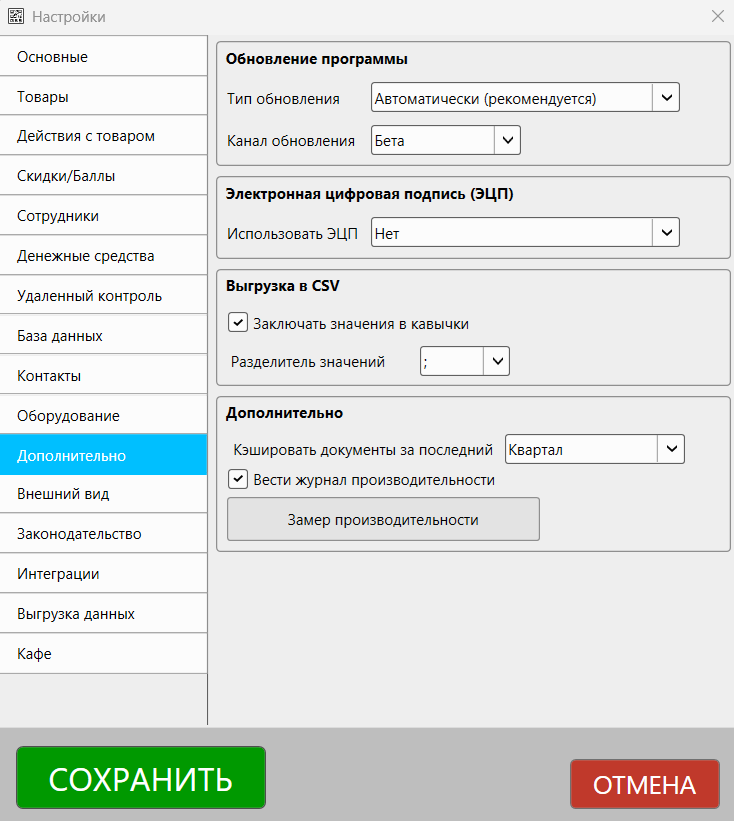The width and height of the screenshot is (734, 821).
Task: Select the 'Действия с товаром' tab
Action: [x=103, y=136]
